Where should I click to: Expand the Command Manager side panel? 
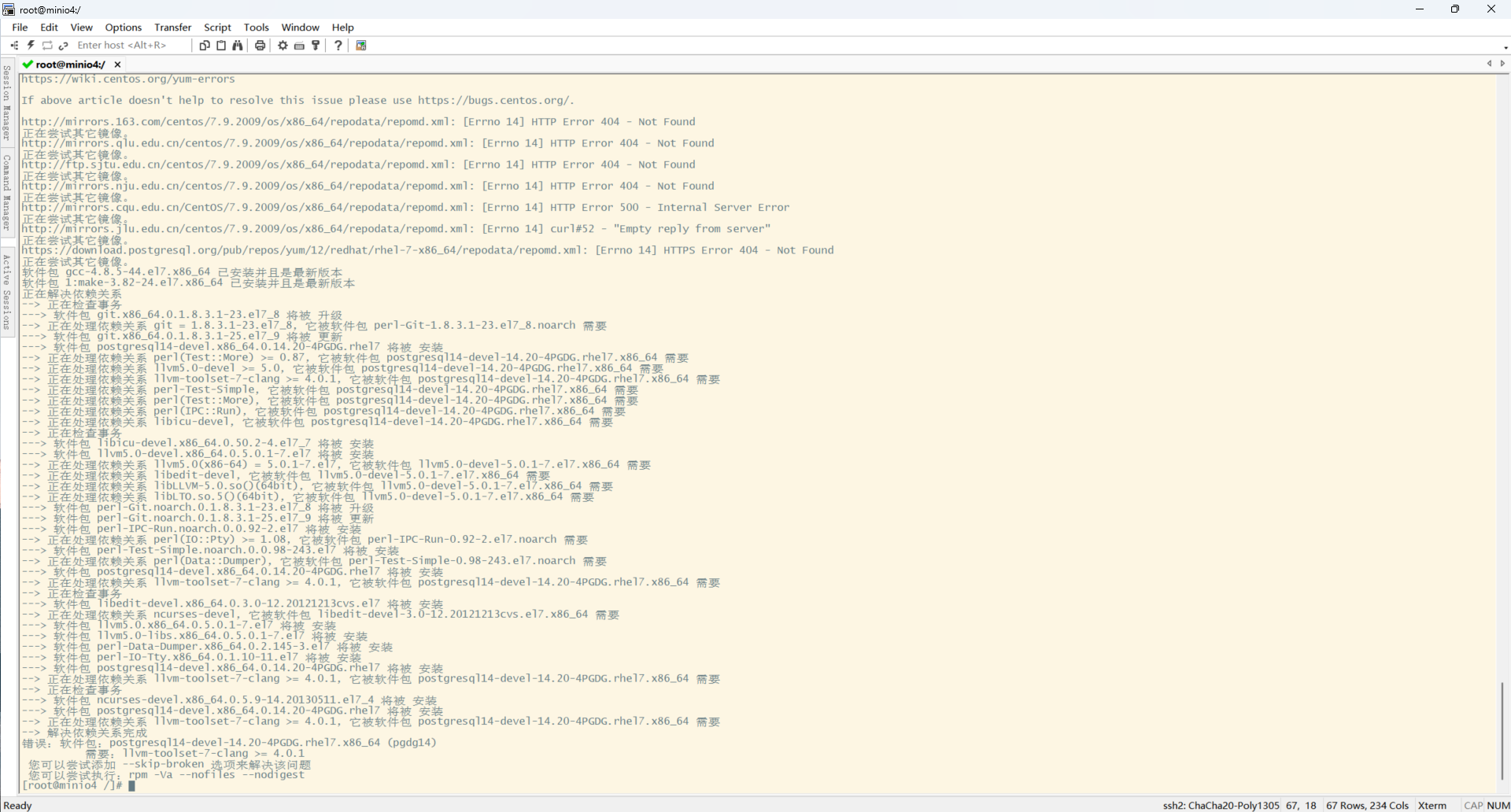(7, 192)
